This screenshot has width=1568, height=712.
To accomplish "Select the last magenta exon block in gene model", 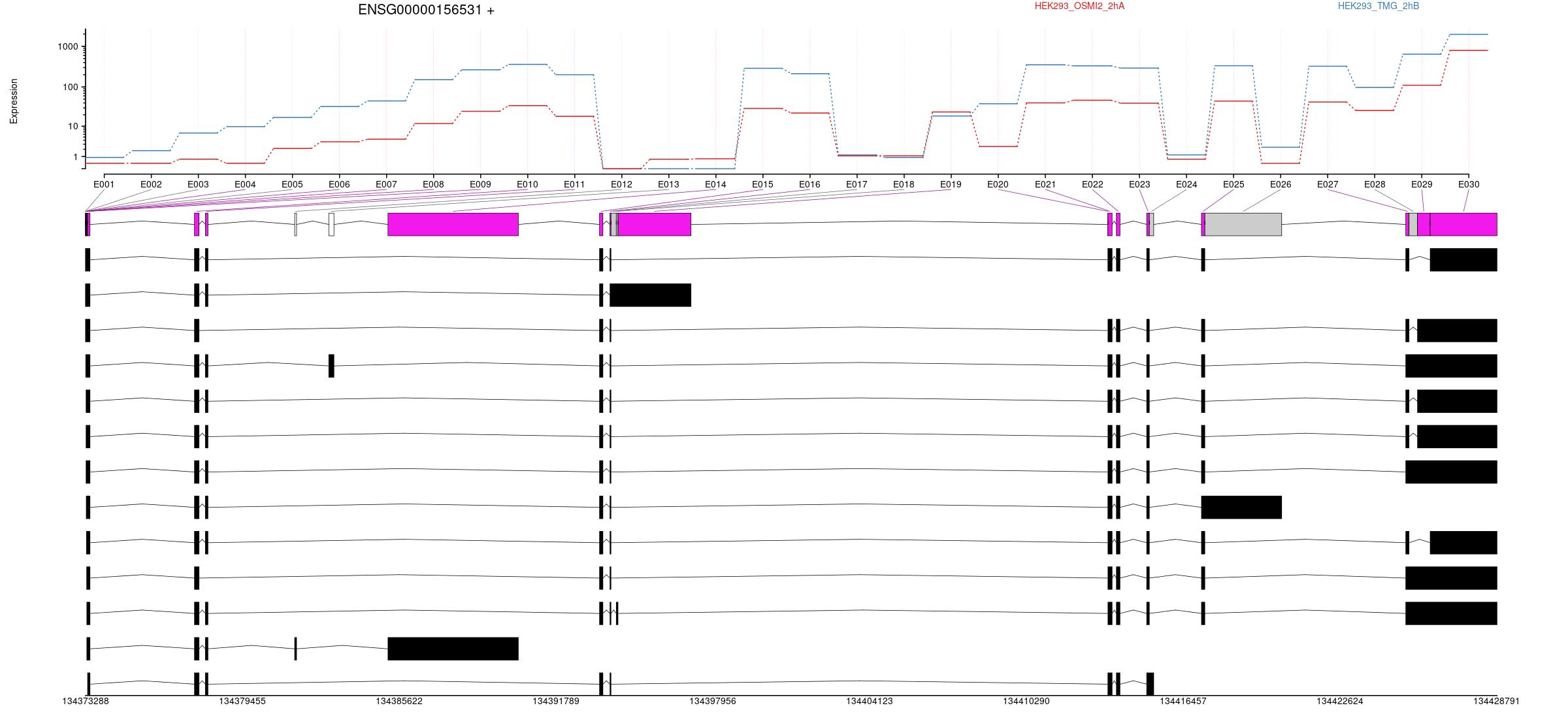I will tap(1463, 224).
